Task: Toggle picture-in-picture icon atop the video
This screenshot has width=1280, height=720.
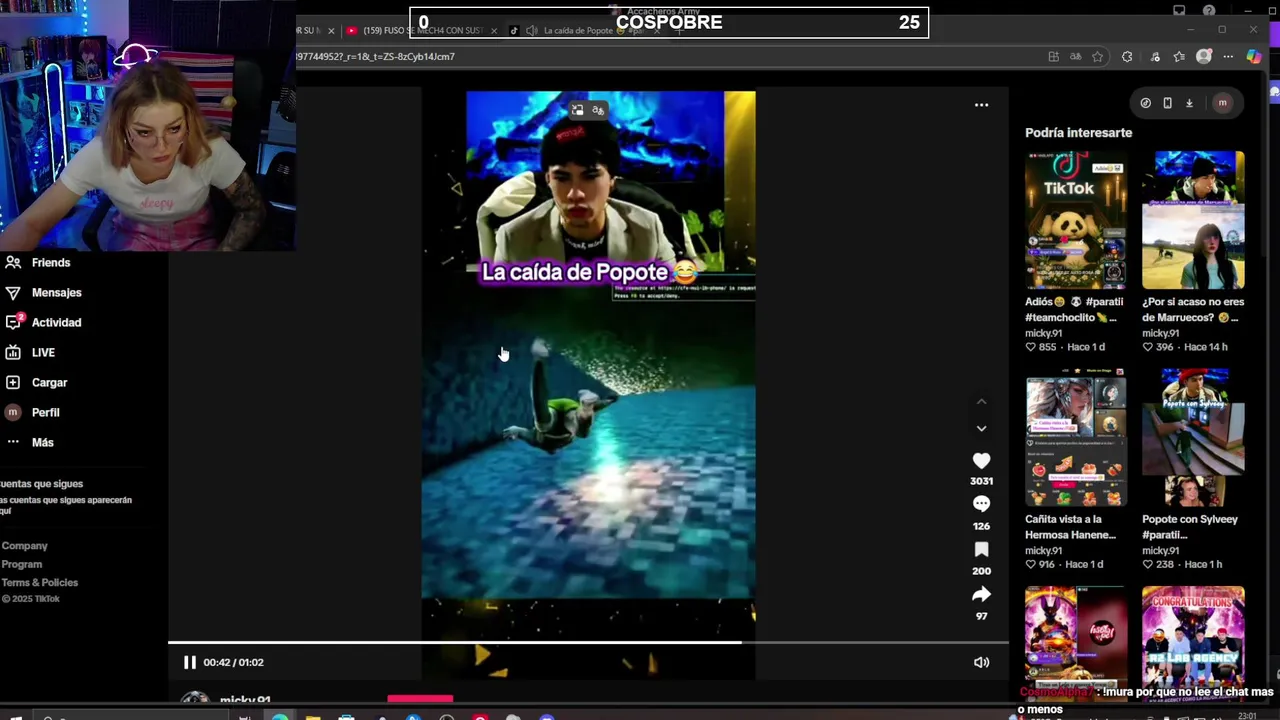Action: [577, 110]
